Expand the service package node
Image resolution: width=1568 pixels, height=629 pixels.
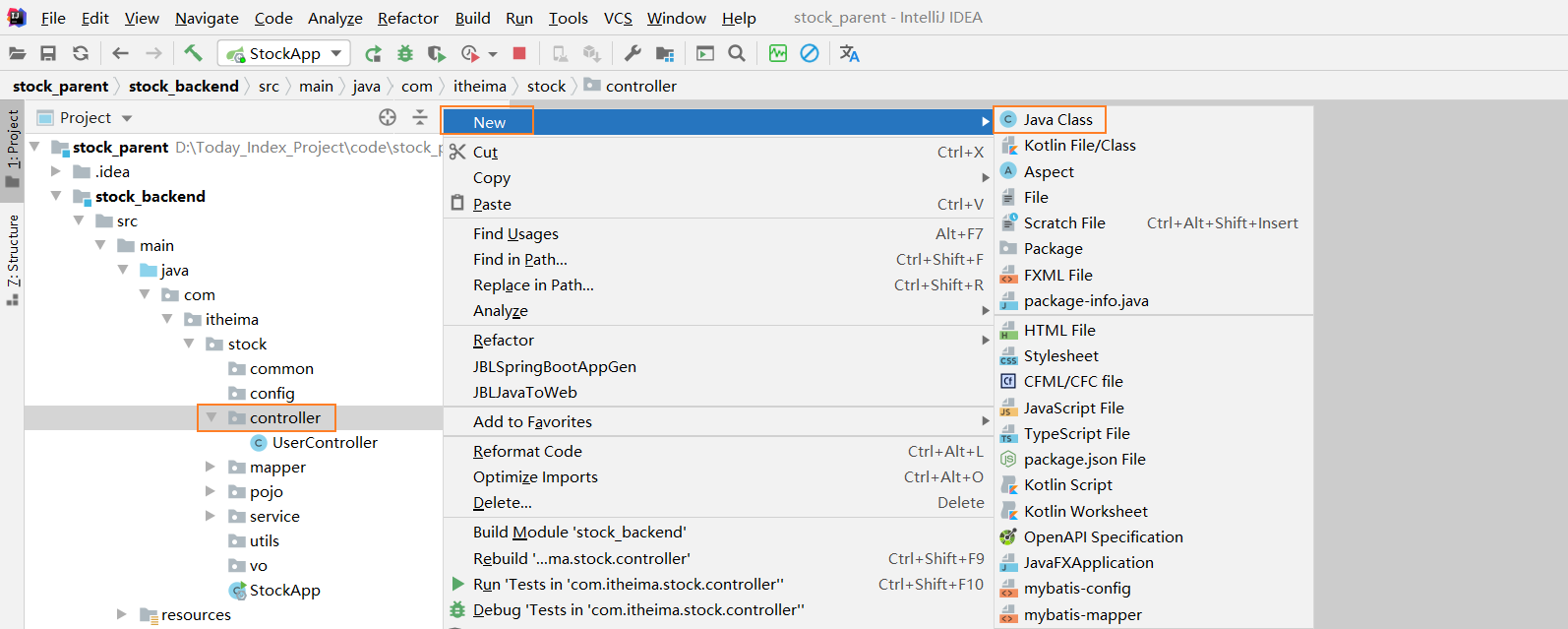(211, 516)
